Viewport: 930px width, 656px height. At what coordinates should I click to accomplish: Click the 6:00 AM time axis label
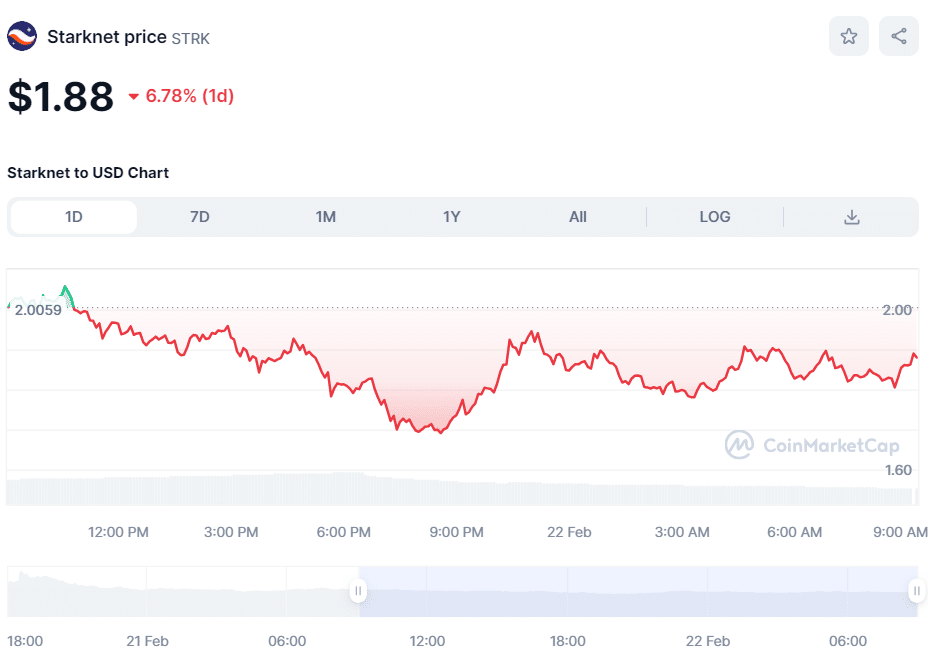pos(795,533)
